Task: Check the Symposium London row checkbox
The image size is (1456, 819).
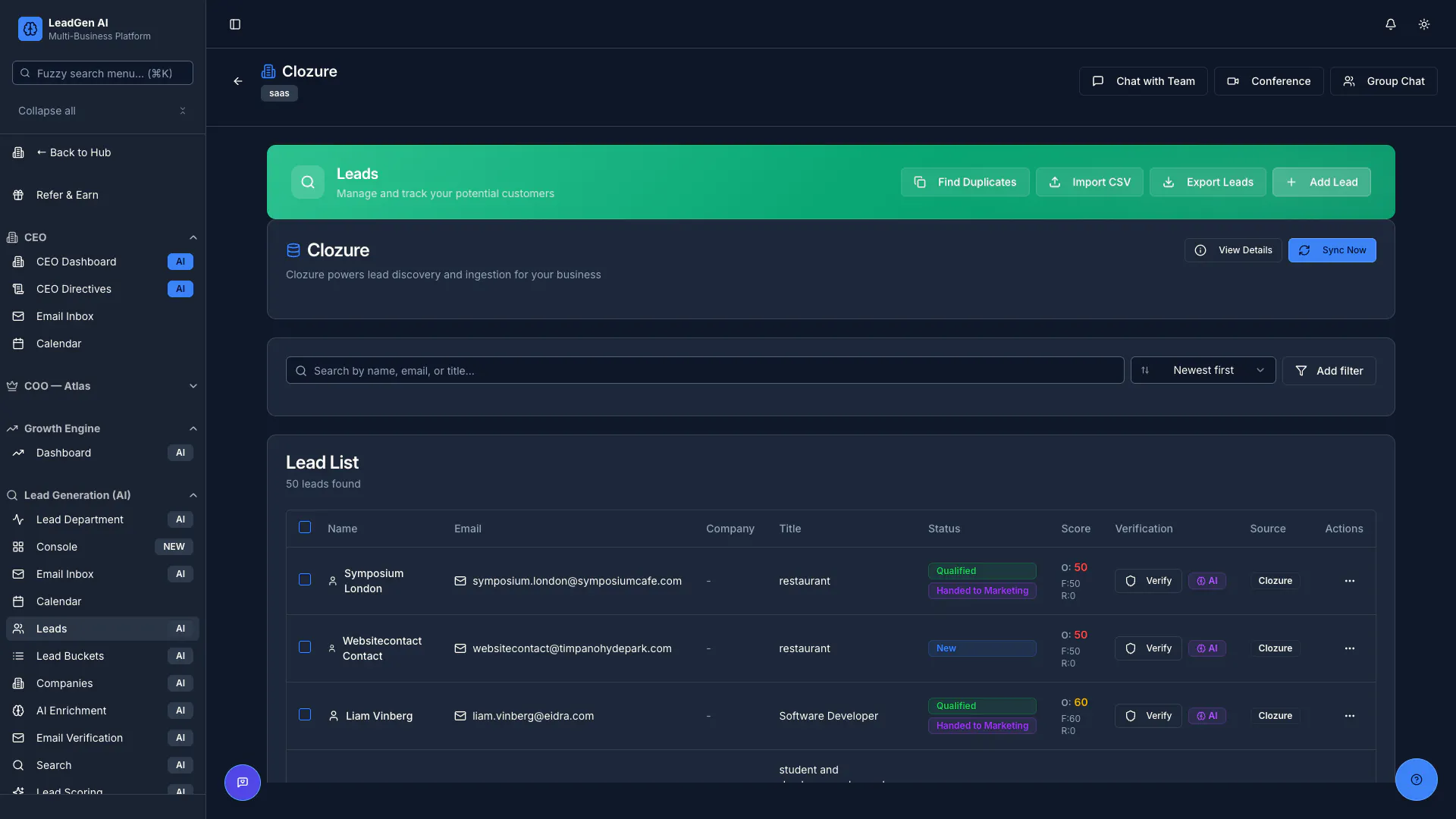Action: click(305, 579)
